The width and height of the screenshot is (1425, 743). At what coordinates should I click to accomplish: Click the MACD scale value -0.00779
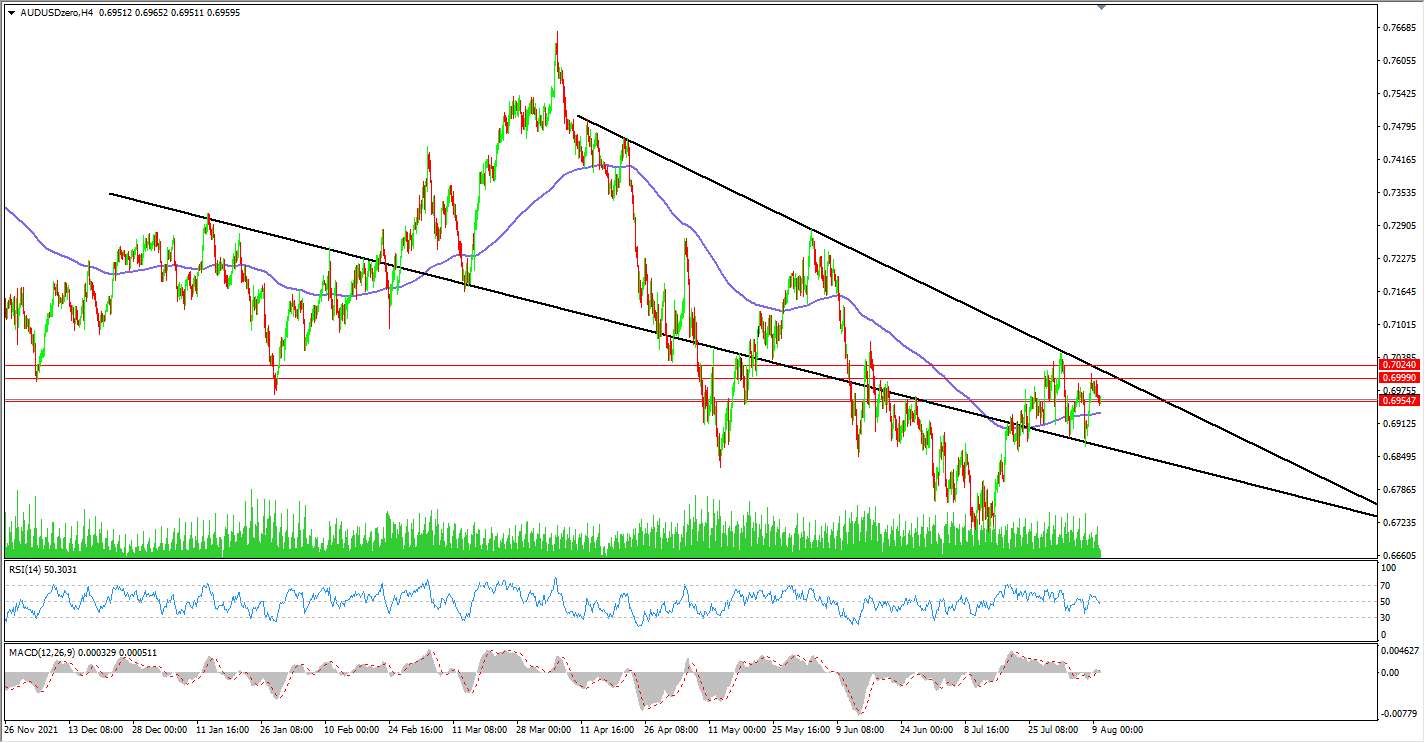[x=1397, y=714]
